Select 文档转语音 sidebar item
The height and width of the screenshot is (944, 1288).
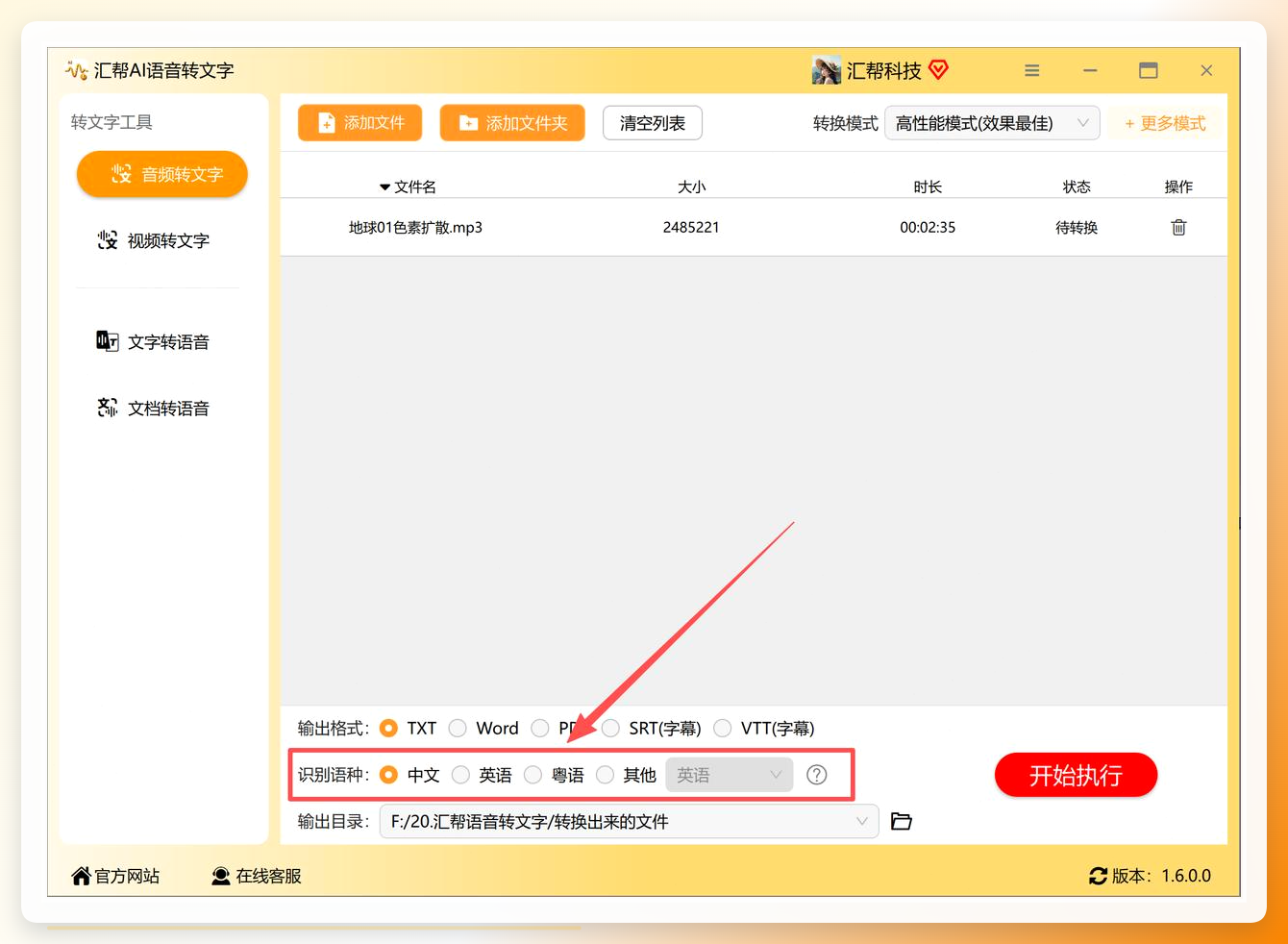[154, 408]
